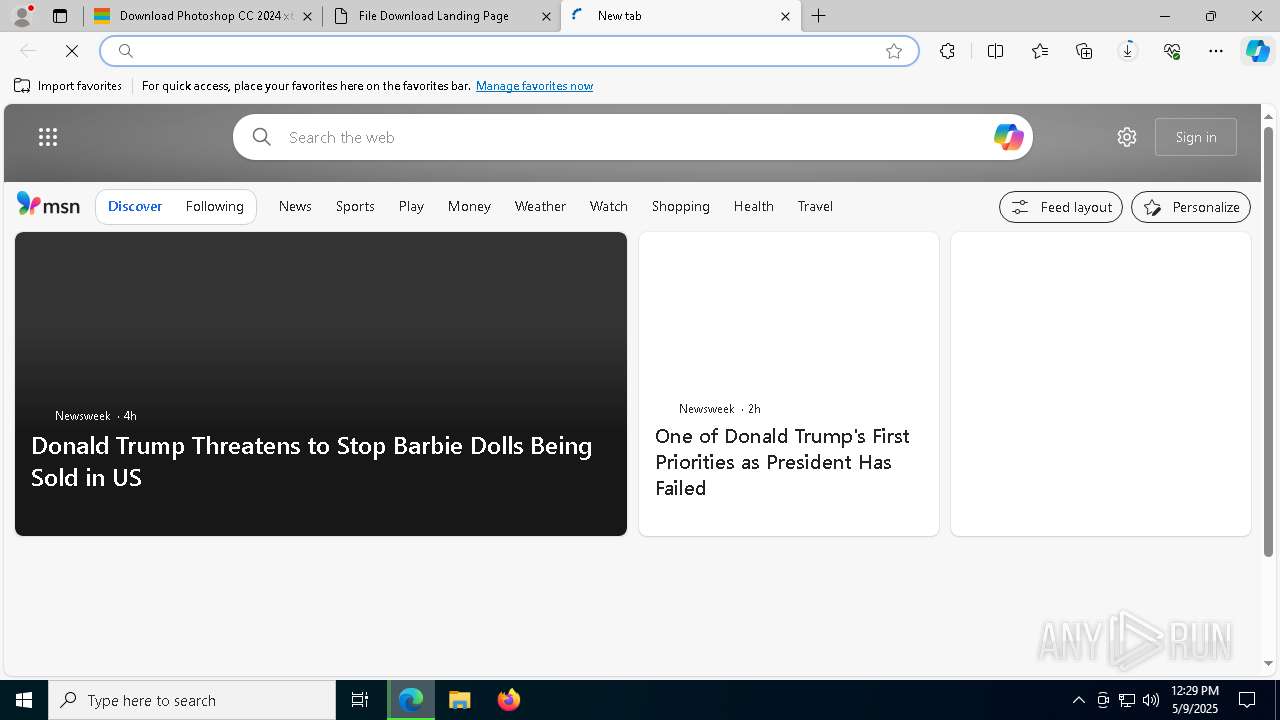Click the page vertical scrollbar thumb
This screenshot has width=1280, height=720.
point(1268,340)
